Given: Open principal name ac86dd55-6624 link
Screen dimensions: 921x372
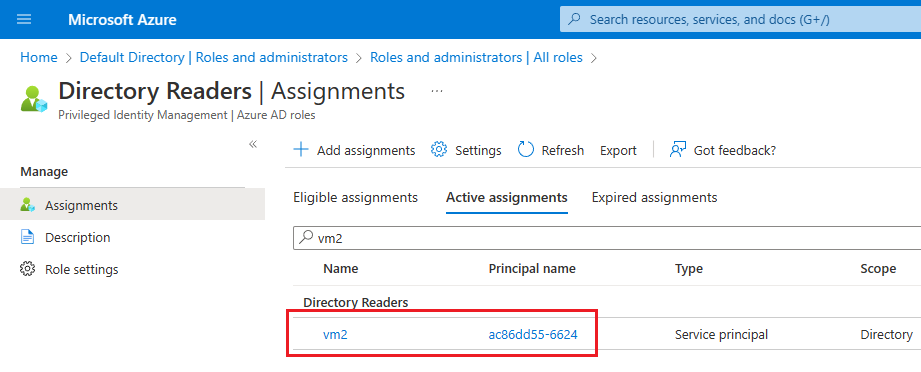Looking at the screenshot, I should (533, 335).
